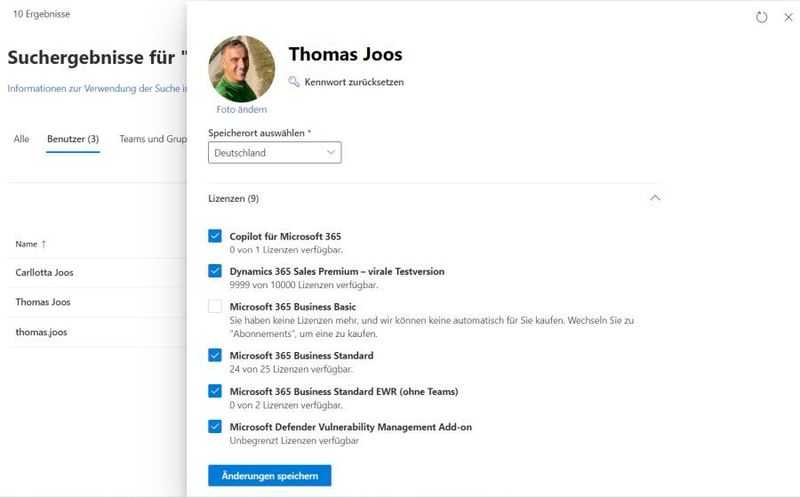Click the Änderungen speichern button
Screen dimensions: 800x498
pyautogui.click(x=269, y=476)
